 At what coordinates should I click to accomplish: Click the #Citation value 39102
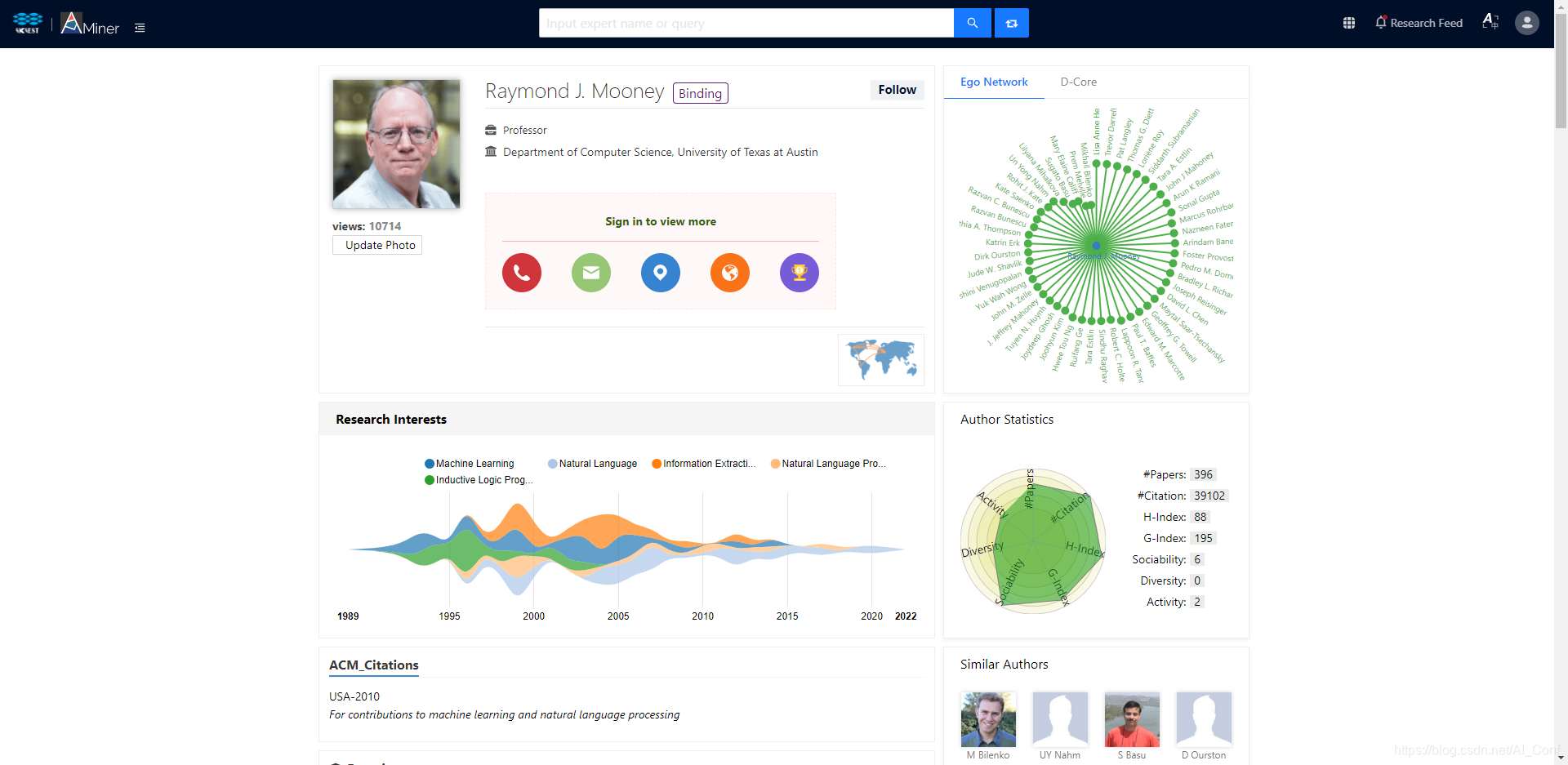click(1209, 496)
